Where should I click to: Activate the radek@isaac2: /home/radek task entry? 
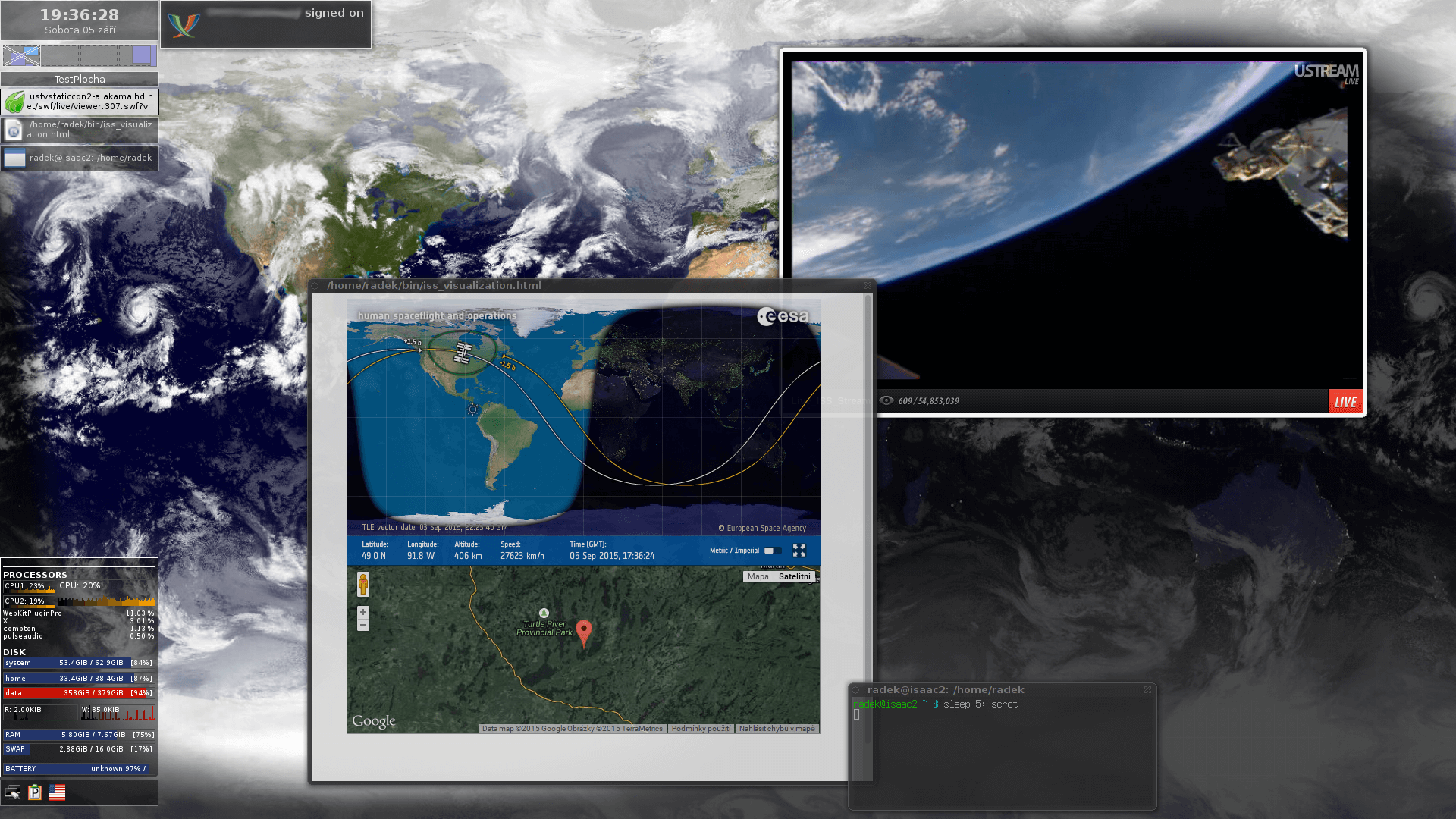point(80,158)
